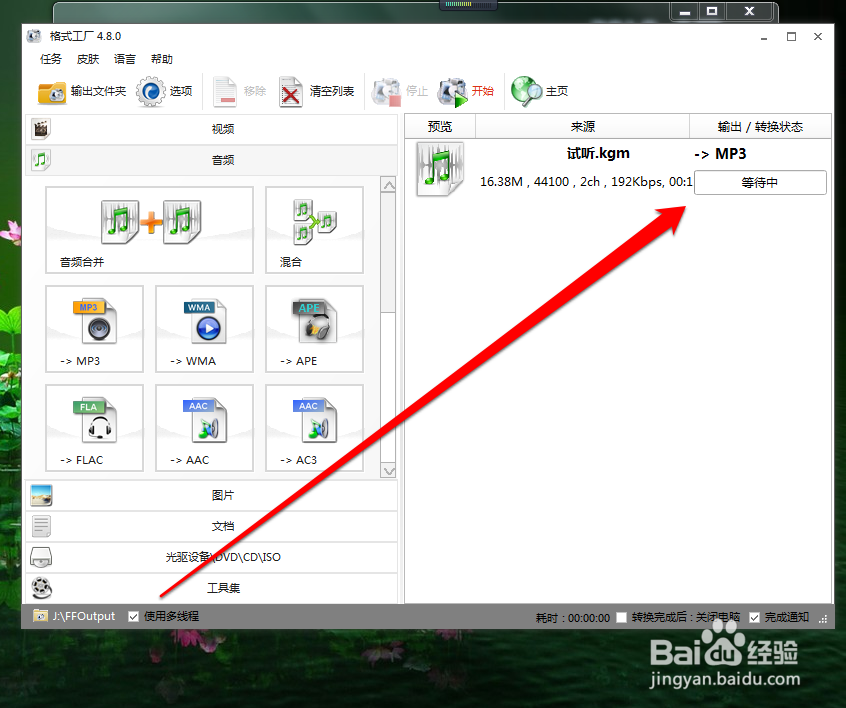The image size is (846, 708).
Task: Toggle 转换完成后:关闭电脑 checkbox
Action: pyautogui.click(x=622, y=617)
